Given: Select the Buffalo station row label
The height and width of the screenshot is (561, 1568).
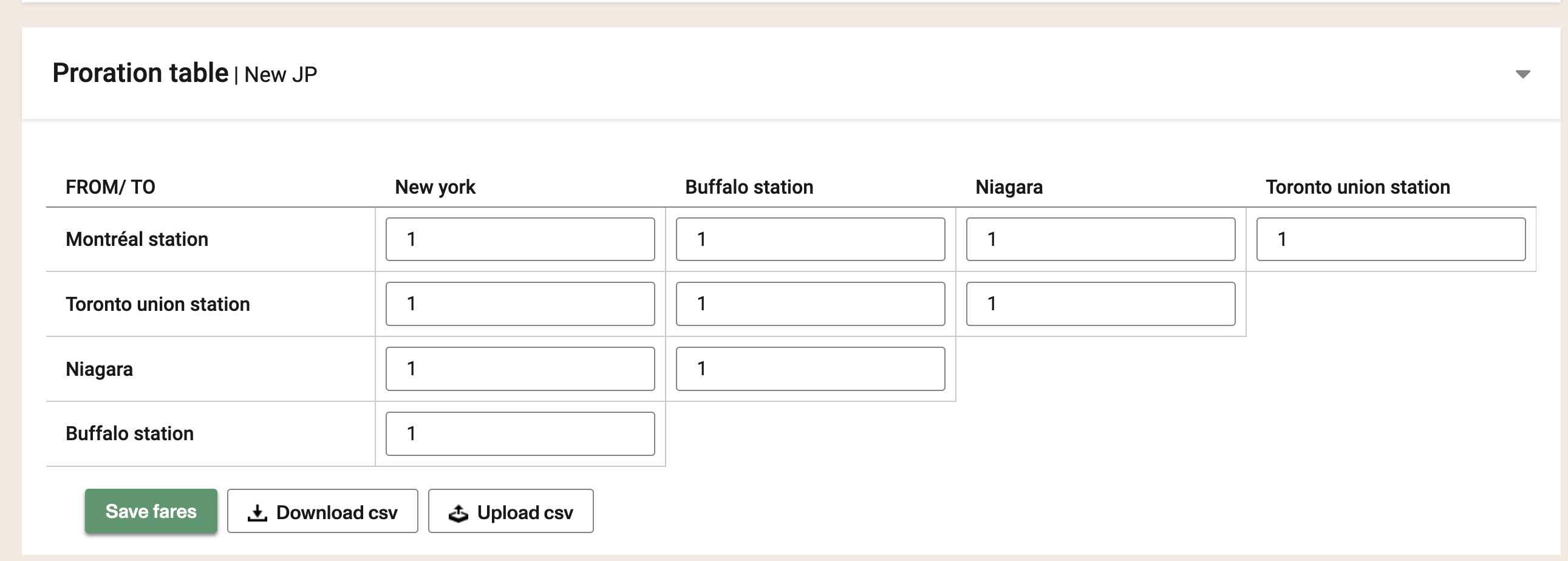Looking at the screenshot, I should pyautogui.click(x=129, y=433).
